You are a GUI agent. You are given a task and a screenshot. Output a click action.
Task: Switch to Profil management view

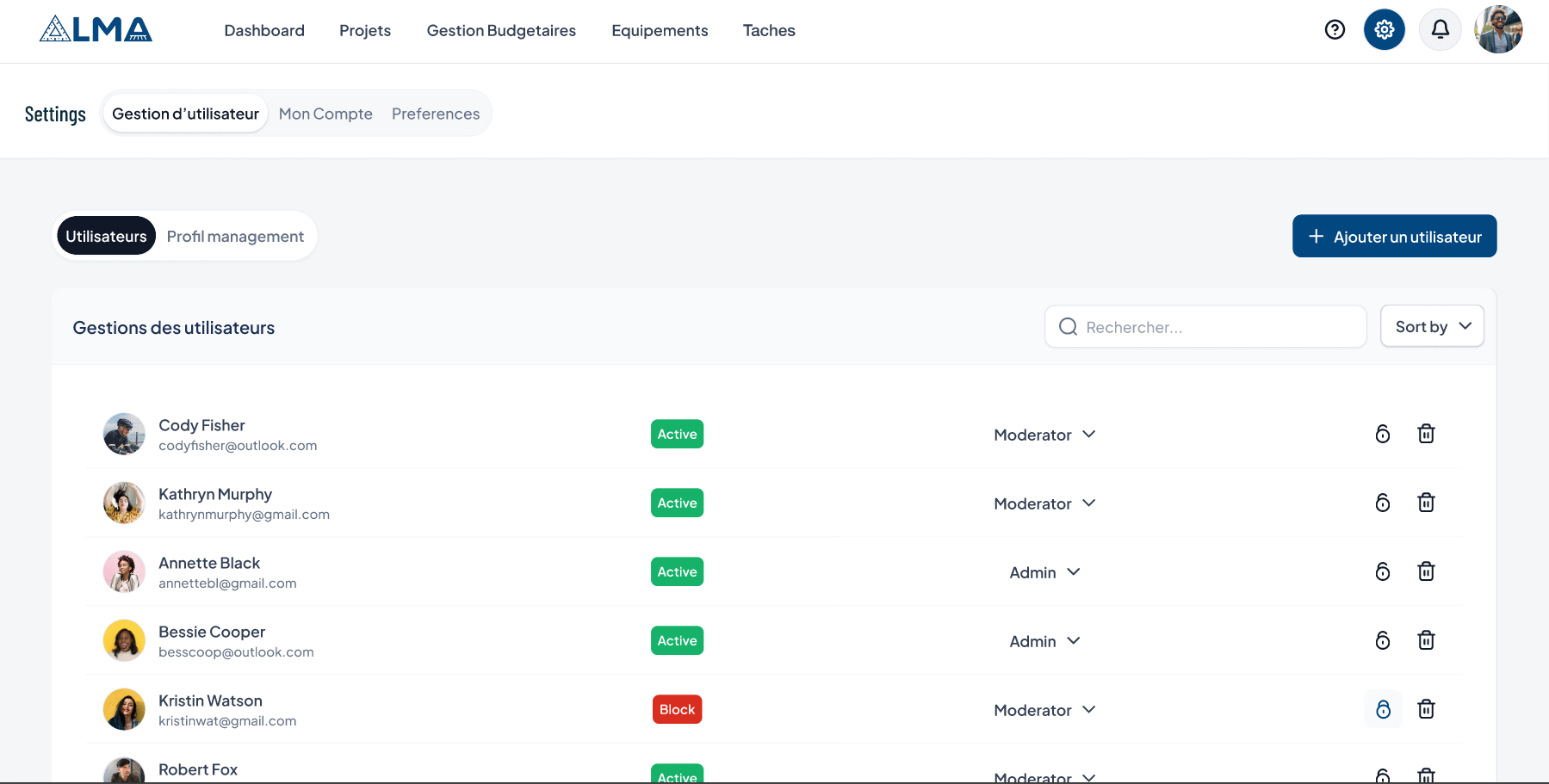click(x=235, y=236)
